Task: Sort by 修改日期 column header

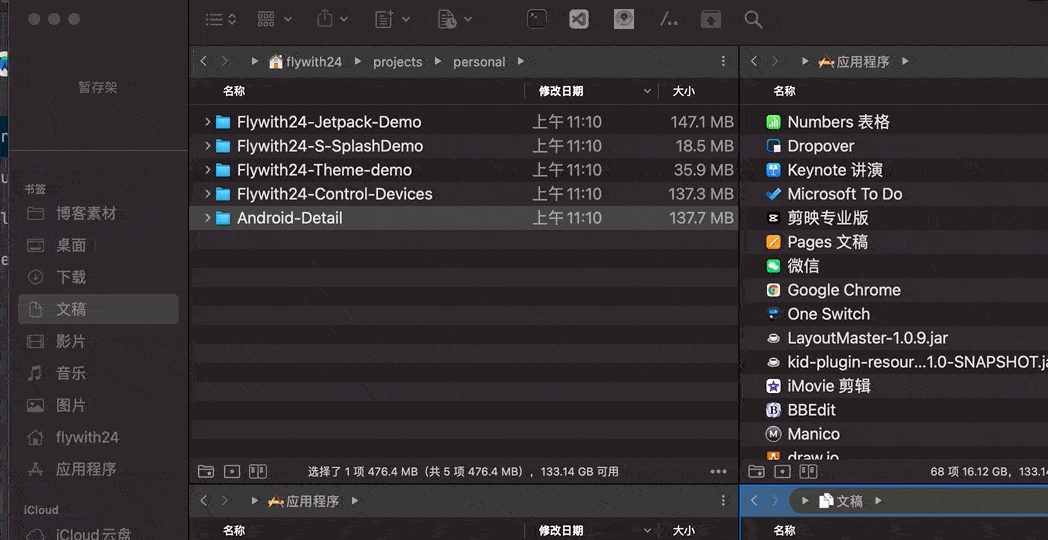Action: tap(561, 91)
